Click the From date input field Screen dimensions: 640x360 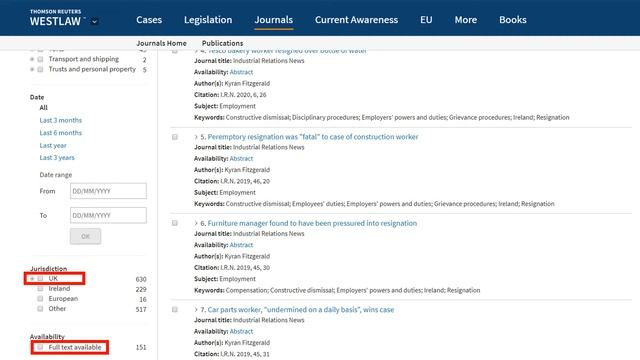108,191
